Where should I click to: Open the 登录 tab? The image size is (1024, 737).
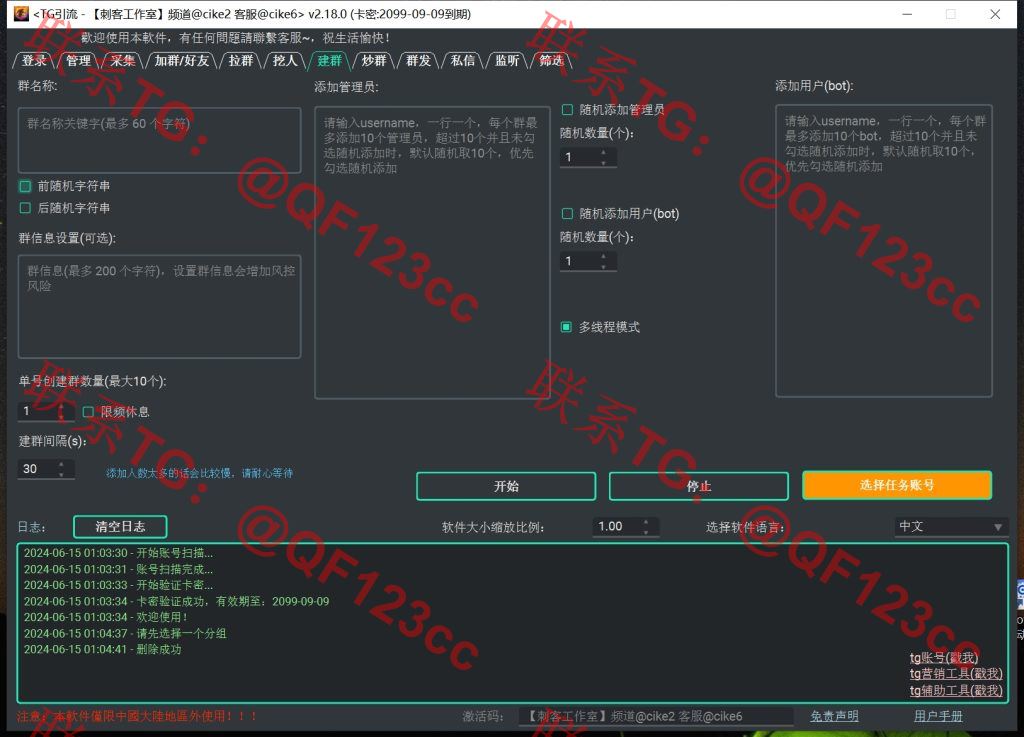point(34,61)
